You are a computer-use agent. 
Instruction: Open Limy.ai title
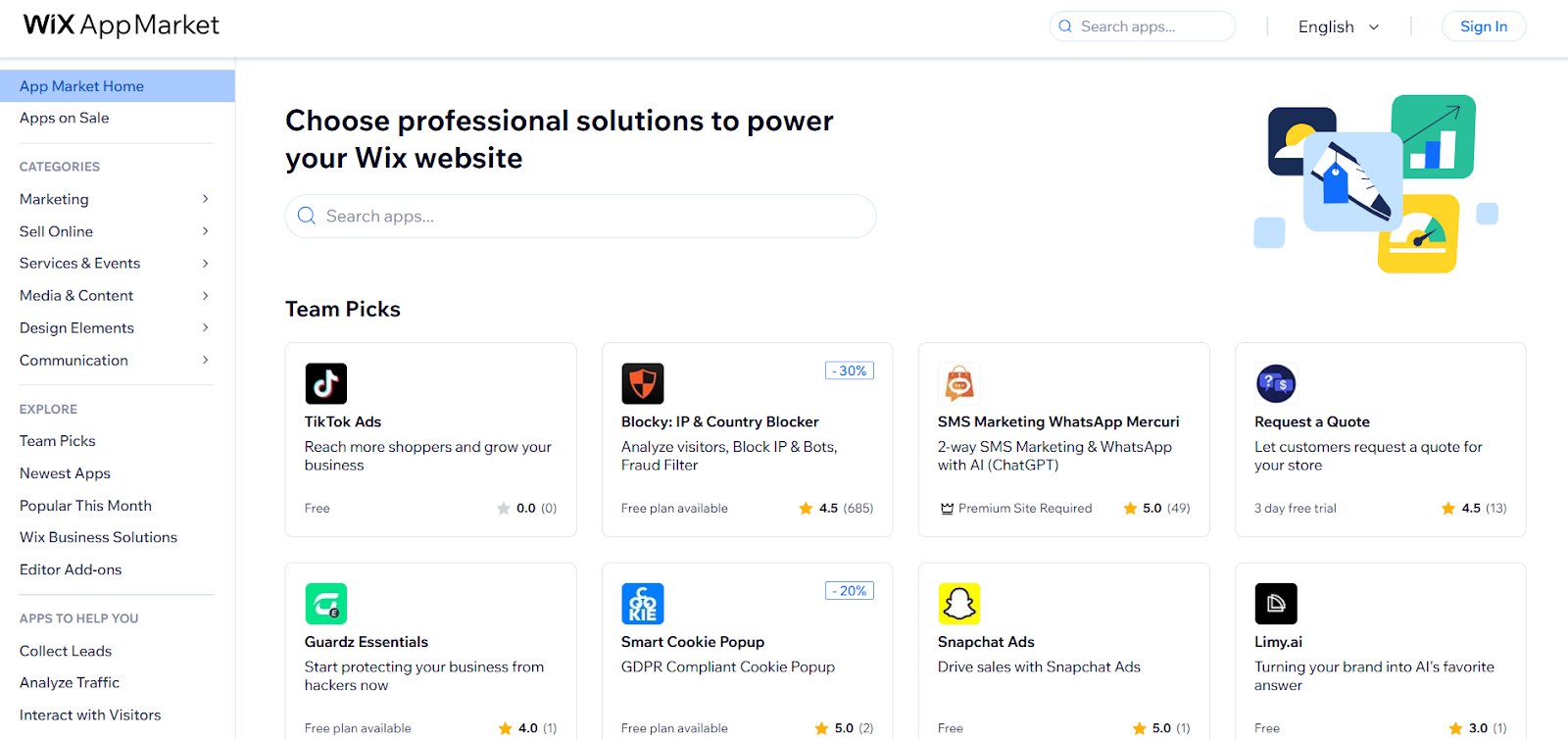[1278, 642]
